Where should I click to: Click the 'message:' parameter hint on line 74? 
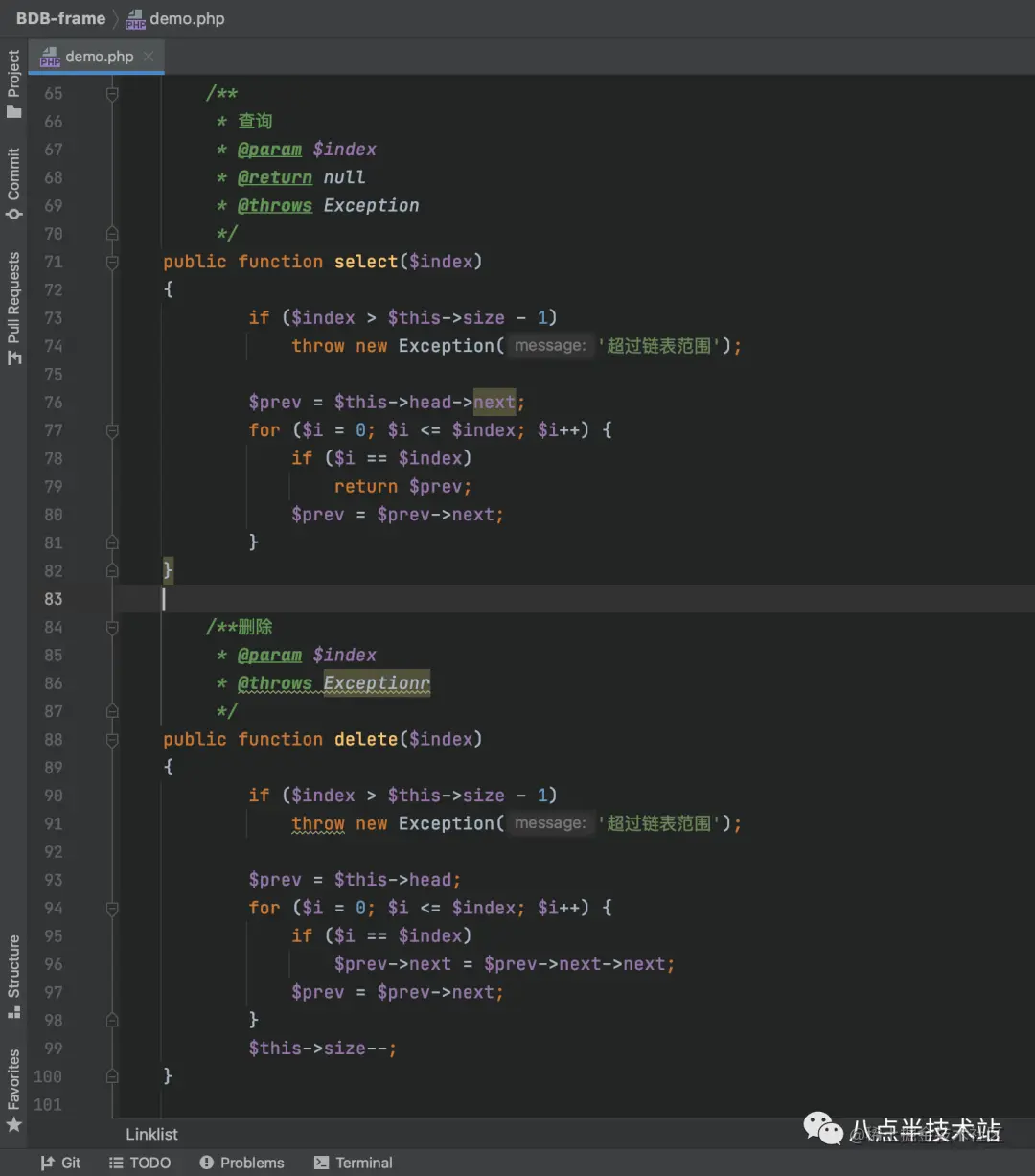[x=550, y=346]
